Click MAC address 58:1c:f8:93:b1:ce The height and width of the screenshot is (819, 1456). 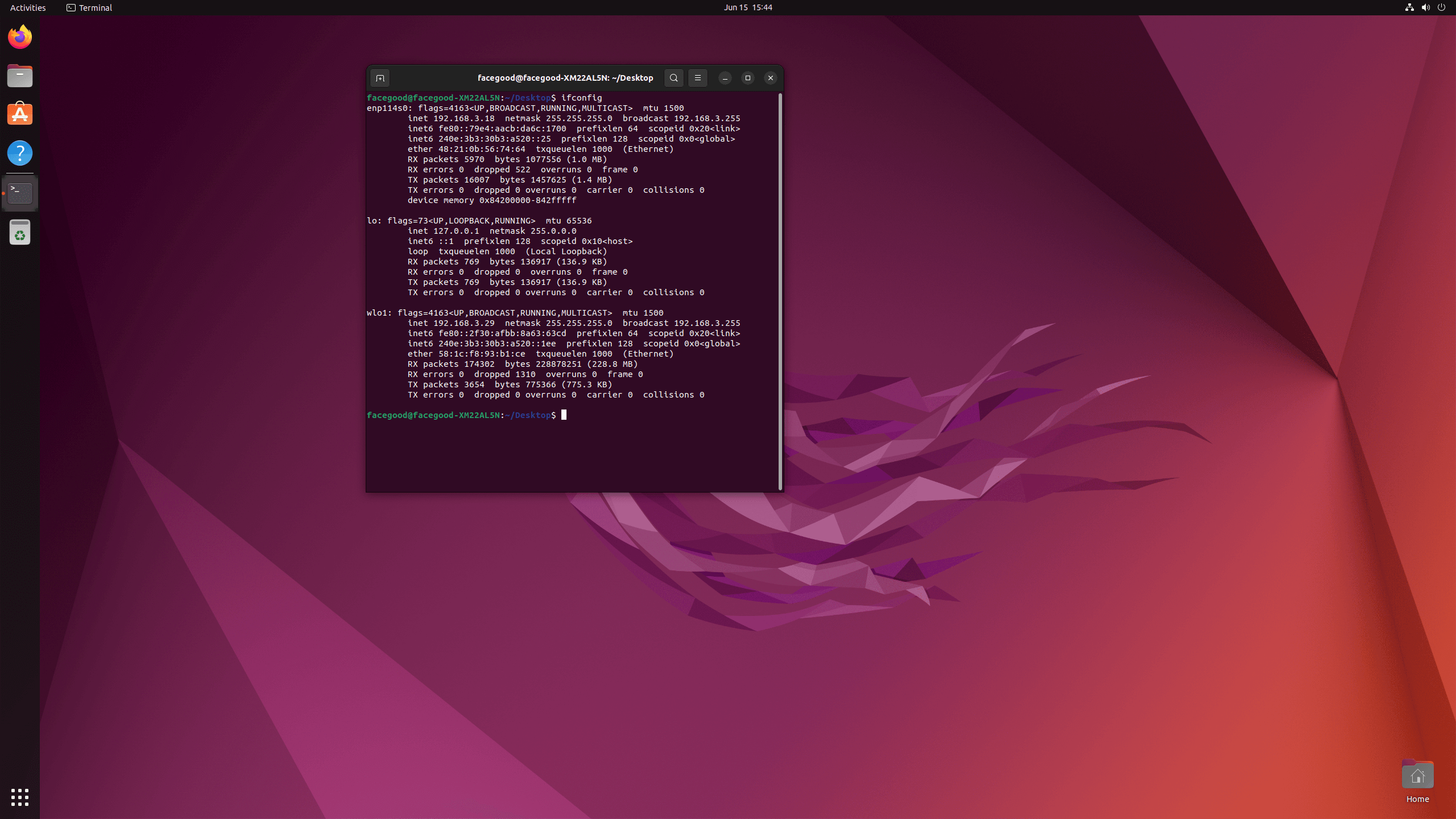click(x=482, y=354)
